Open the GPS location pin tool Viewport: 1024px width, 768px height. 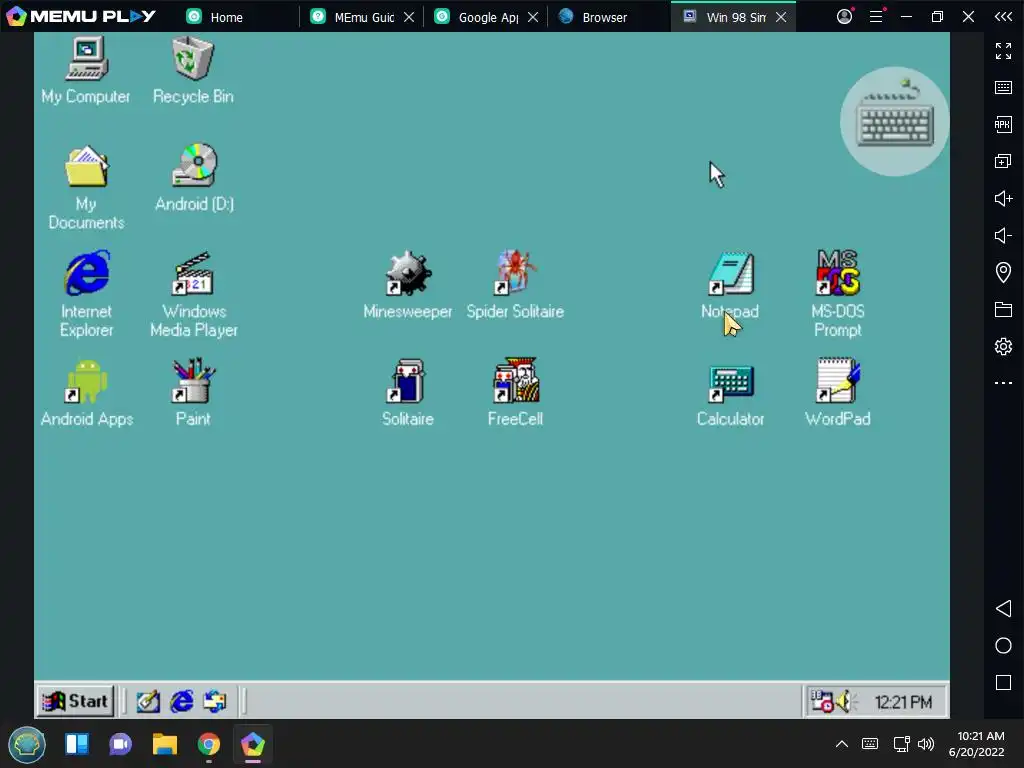[x=1003, y=272]
